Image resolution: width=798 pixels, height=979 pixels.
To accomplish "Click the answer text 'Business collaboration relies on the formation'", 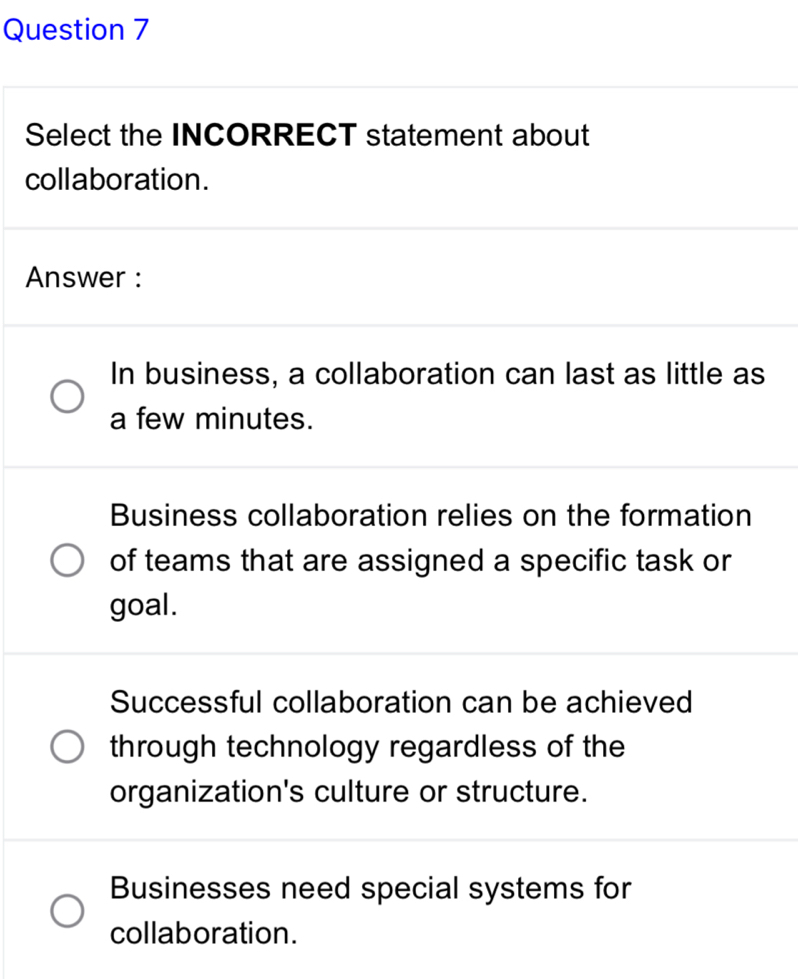I will coord(430,516).
